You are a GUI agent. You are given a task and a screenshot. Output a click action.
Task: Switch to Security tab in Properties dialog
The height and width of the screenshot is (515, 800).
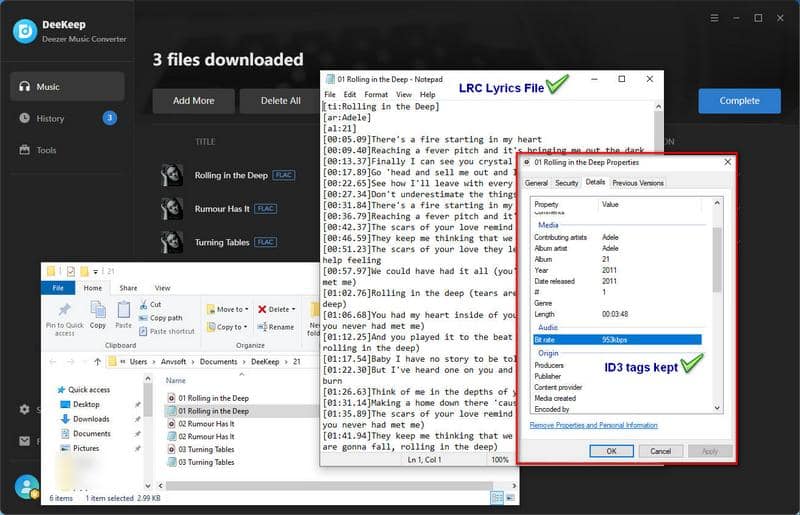[566, 183]
